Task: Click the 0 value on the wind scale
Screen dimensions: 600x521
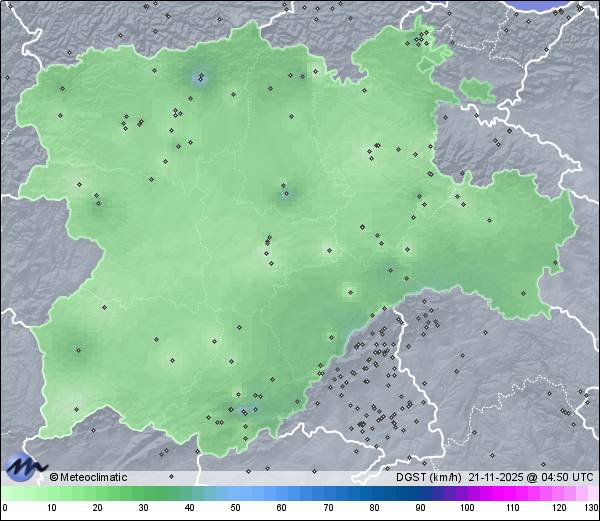Action: coord(4,508)
